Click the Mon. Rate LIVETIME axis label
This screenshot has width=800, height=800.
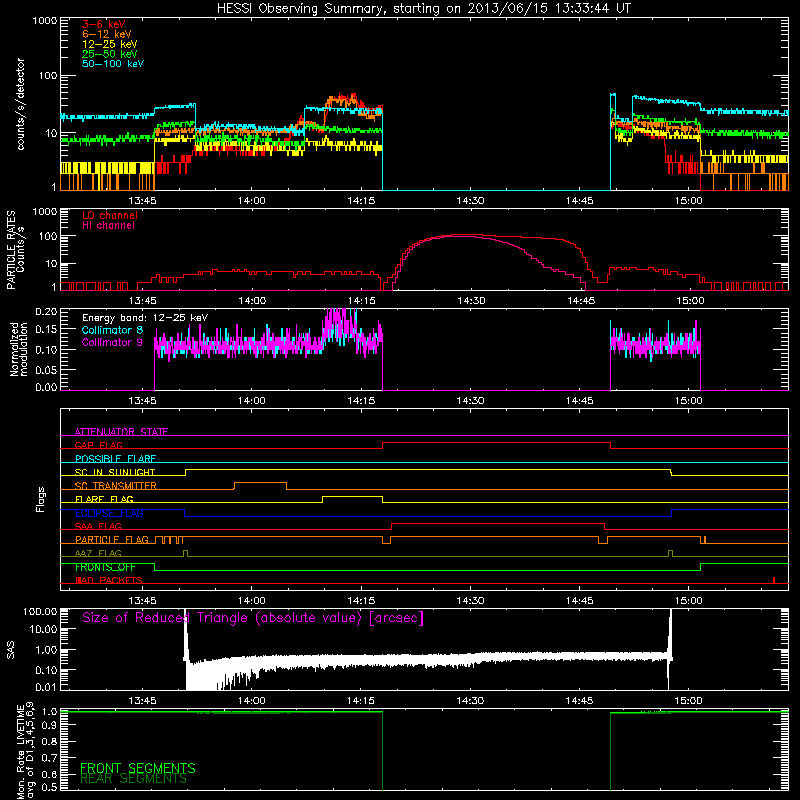point(24,750)
